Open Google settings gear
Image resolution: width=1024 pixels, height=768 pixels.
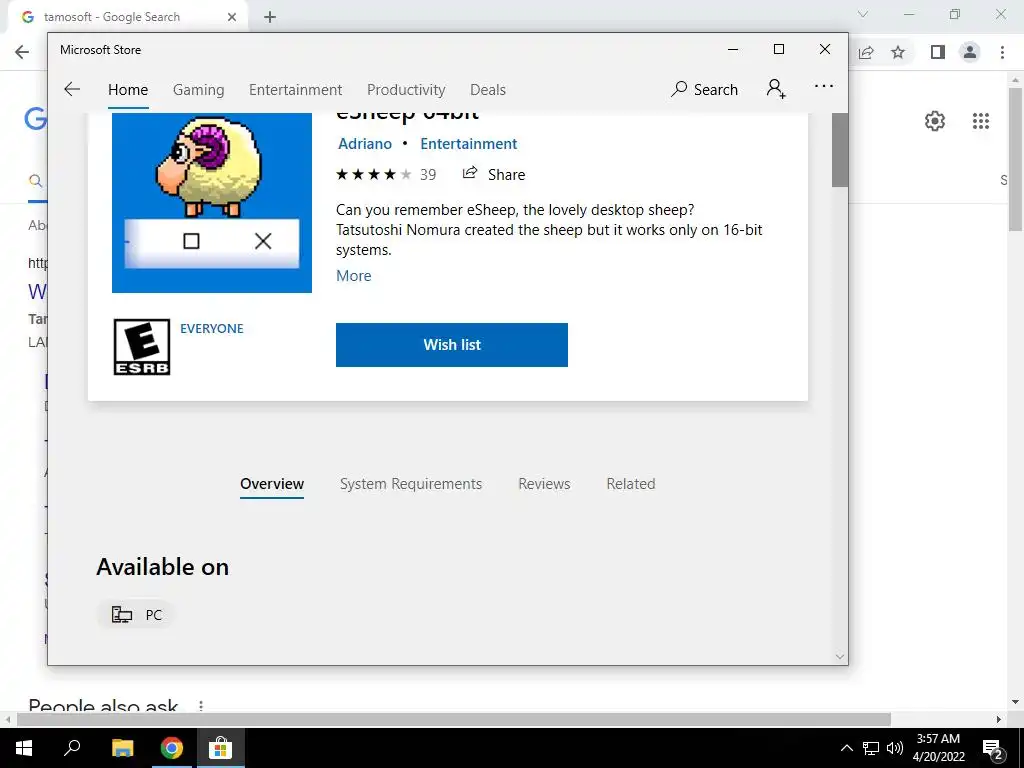pyautogui.click(x=935, y=121)
